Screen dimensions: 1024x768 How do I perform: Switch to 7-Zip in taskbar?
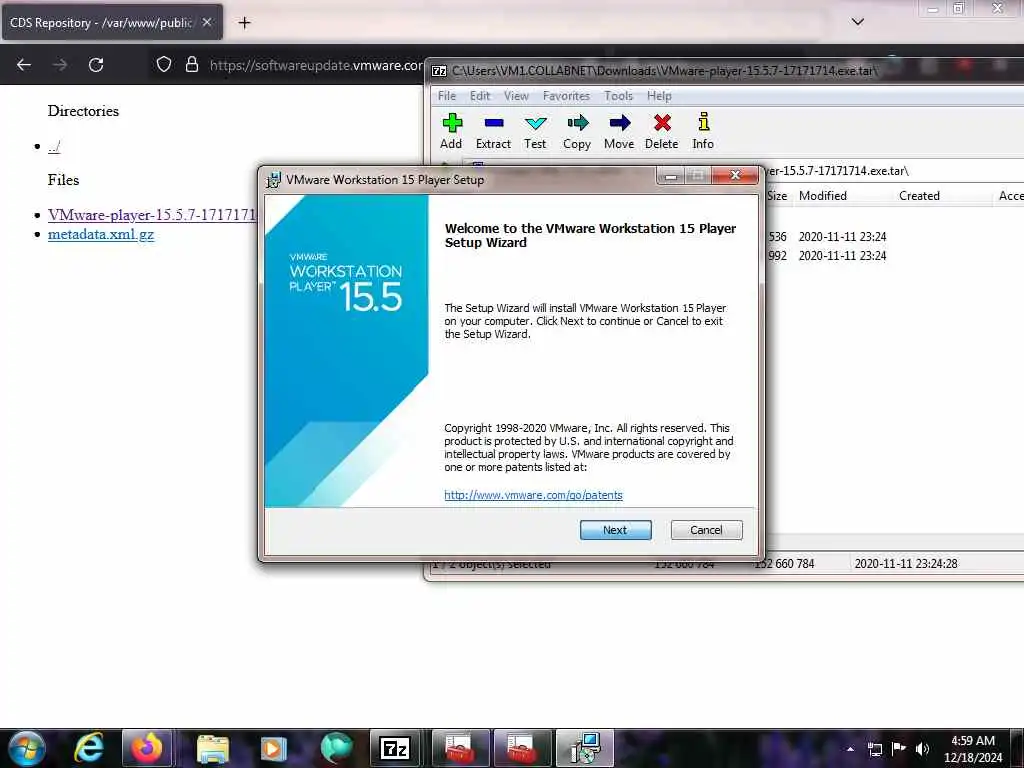coord(395,748)
